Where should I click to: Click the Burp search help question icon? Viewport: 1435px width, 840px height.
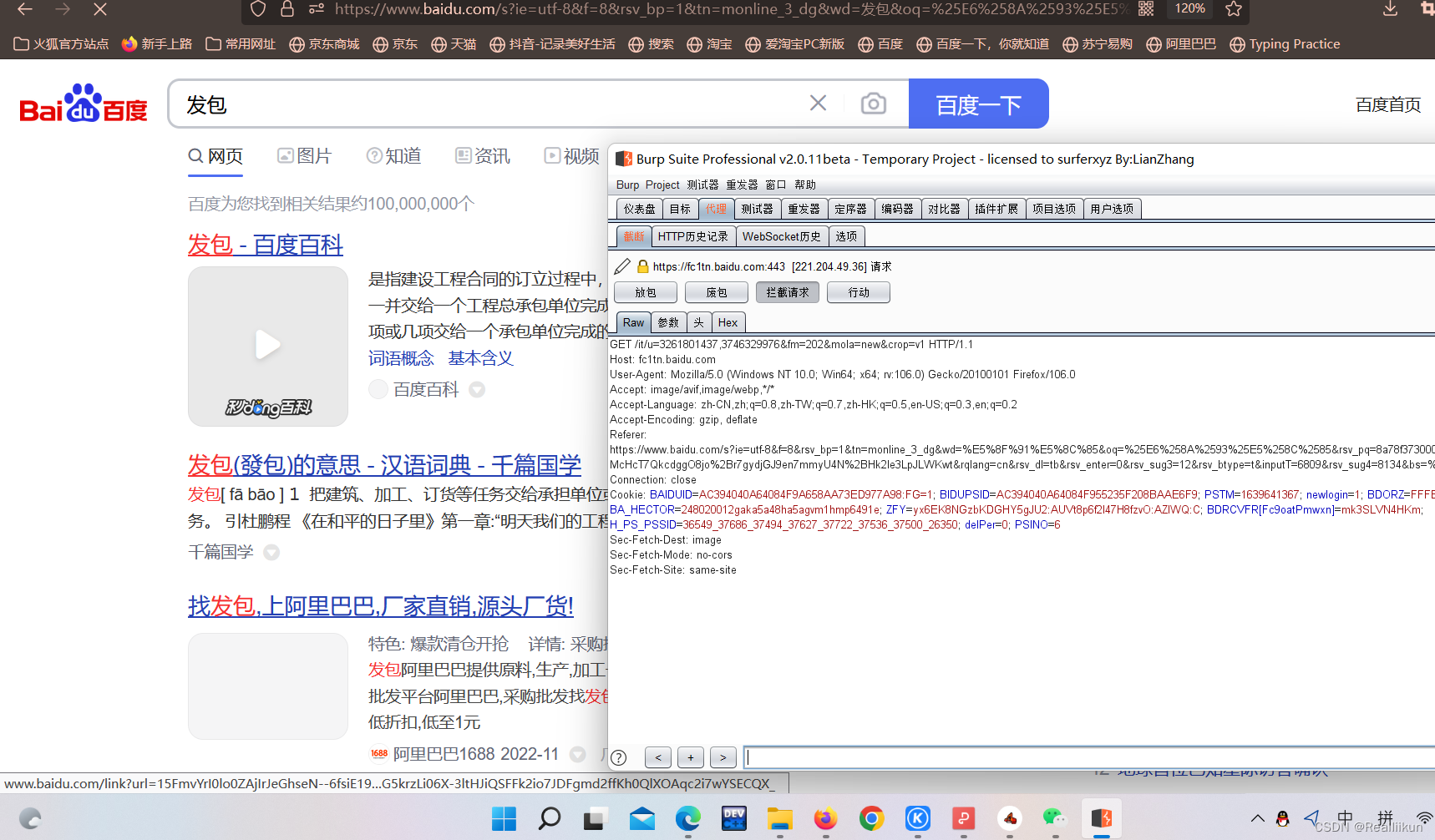[619, 757]
